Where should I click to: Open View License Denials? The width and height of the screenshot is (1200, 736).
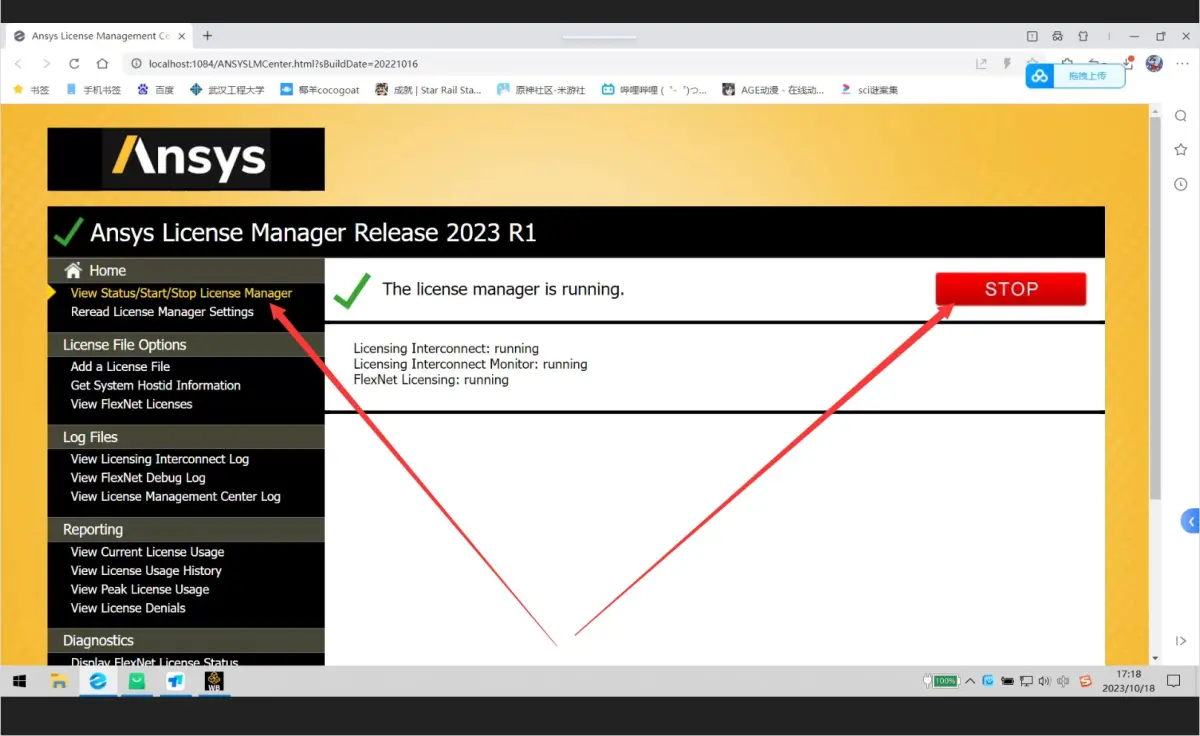coord(128,608)
